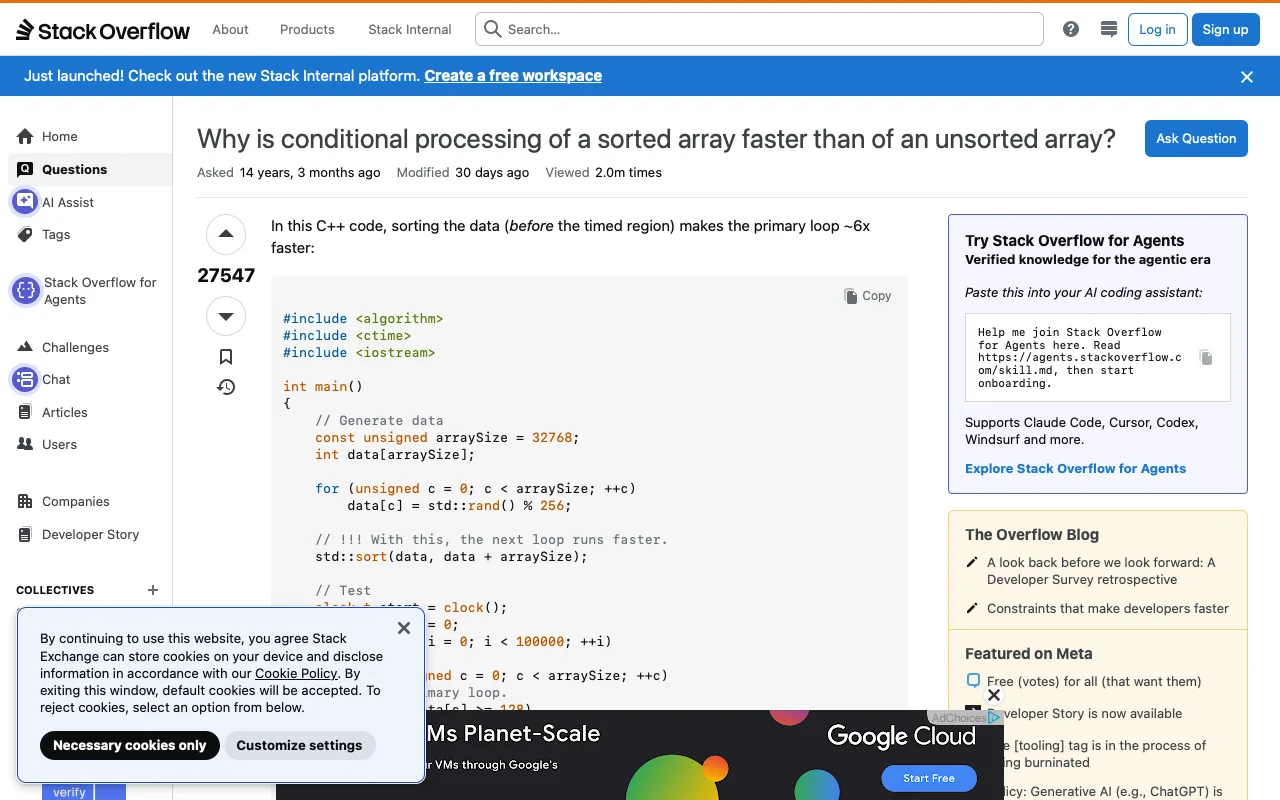Read the Developer Survey retrospective blog post

coord(1101,571)
